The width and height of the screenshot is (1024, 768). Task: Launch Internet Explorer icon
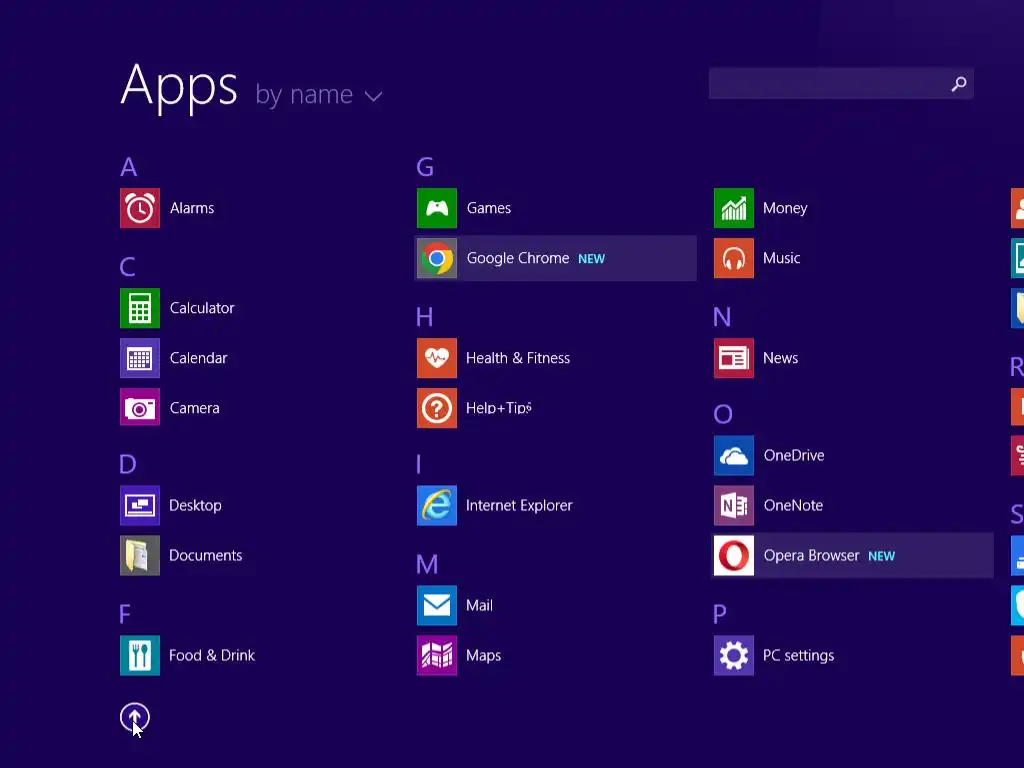437,505
